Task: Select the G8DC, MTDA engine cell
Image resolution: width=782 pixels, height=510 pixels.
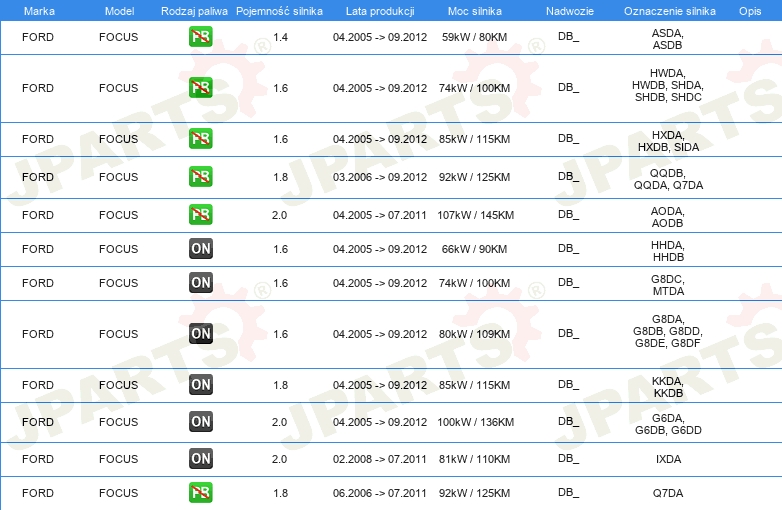Action: pyautogui.click(x=668, y=285)
